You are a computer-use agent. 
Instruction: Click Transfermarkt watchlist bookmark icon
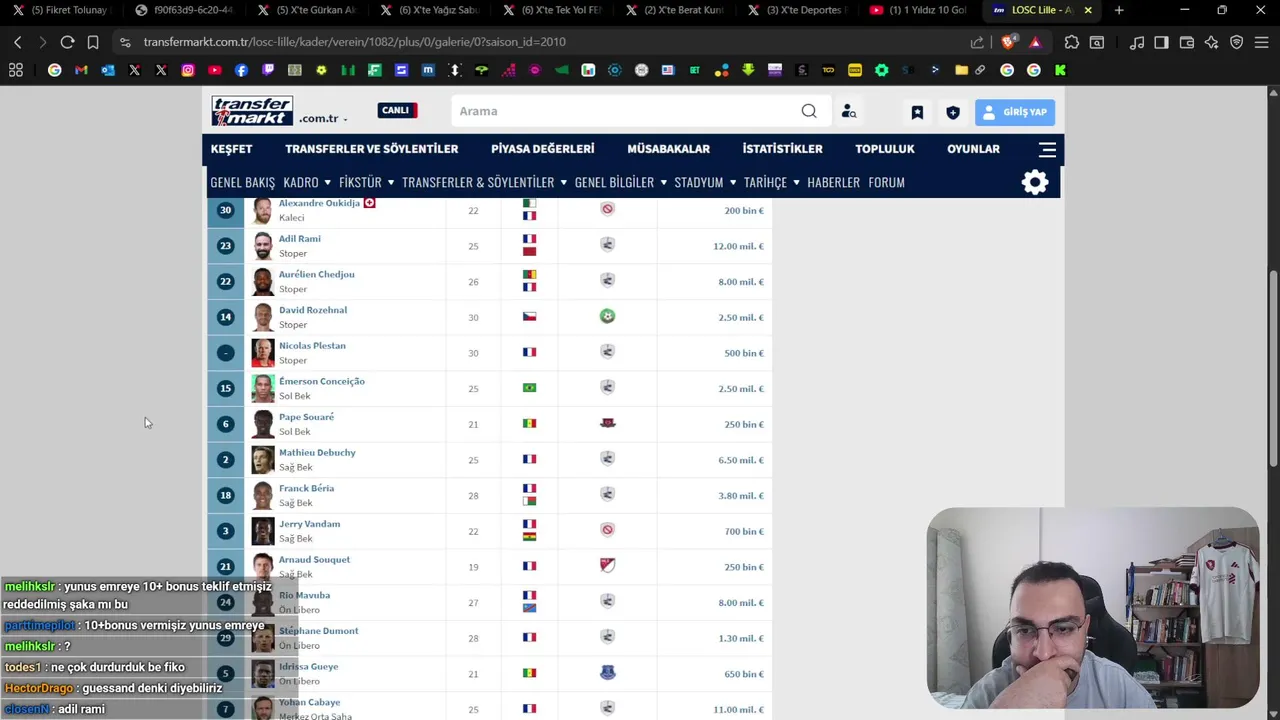[917, 112]
